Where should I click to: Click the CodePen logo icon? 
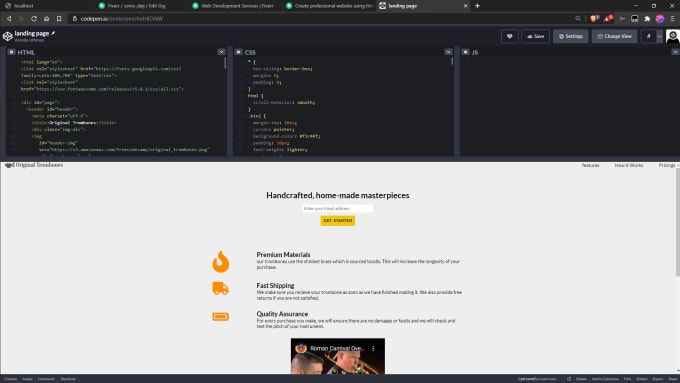pos(7,36)
